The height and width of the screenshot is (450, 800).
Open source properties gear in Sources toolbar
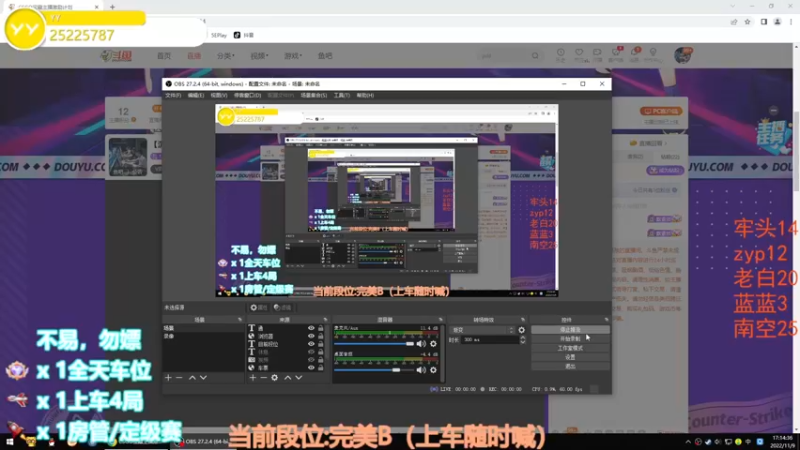[274, 378]
